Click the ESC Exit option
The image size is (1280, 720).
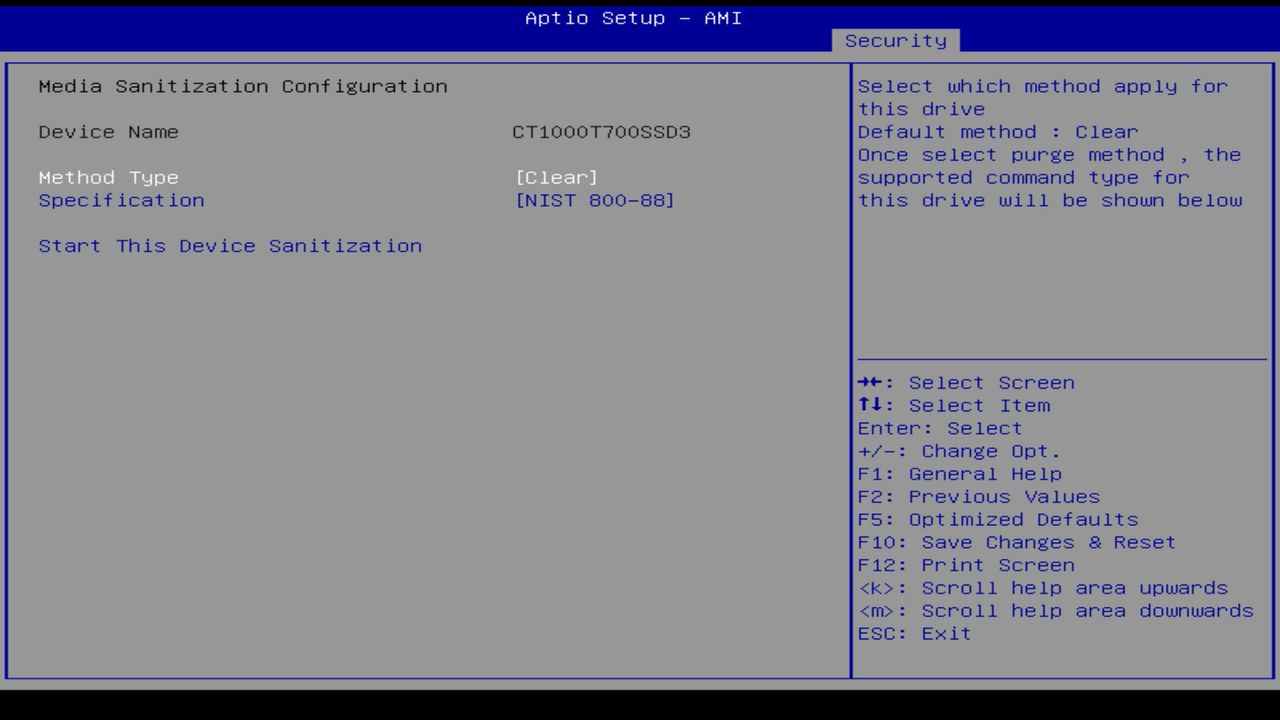(x=913, y=633)
